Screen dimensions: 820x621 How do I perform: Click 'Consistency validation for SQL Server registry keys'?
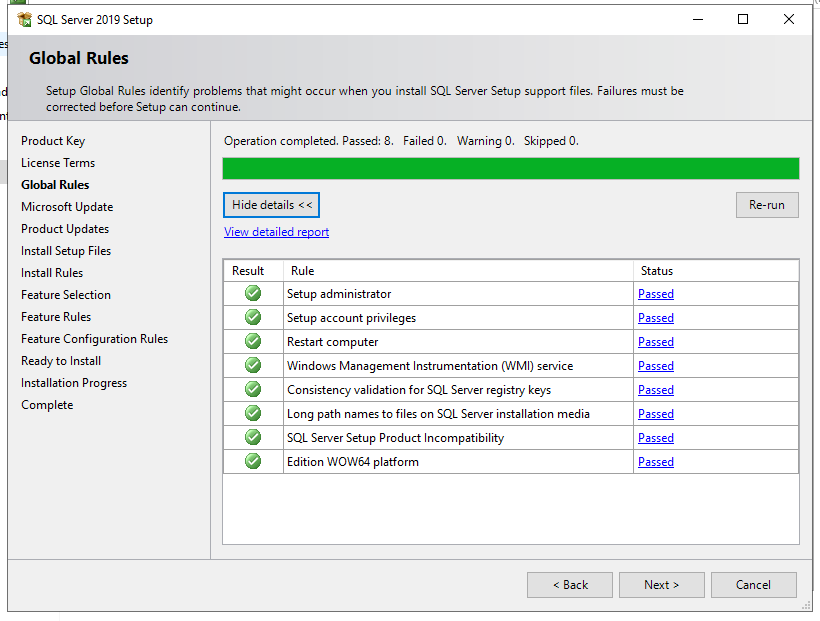click(419, 390)
